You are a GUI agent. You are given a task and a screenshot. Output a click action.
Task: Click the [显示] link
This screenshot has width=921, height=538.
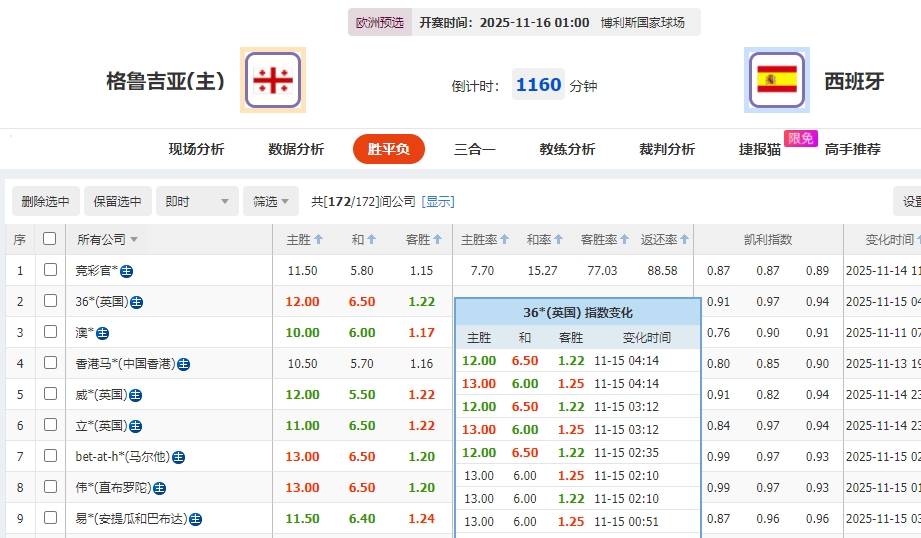pos(438,201)
